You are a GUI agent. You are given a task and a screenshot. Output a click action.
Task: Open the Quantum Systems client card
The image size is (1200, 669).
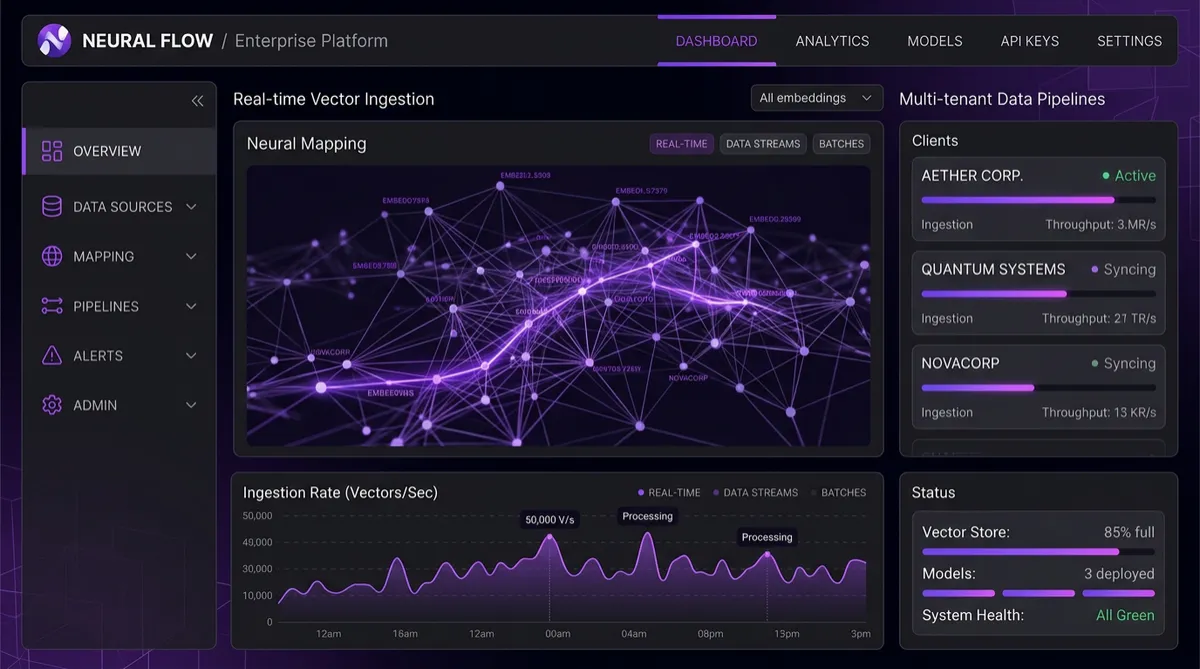(1038, 293)
